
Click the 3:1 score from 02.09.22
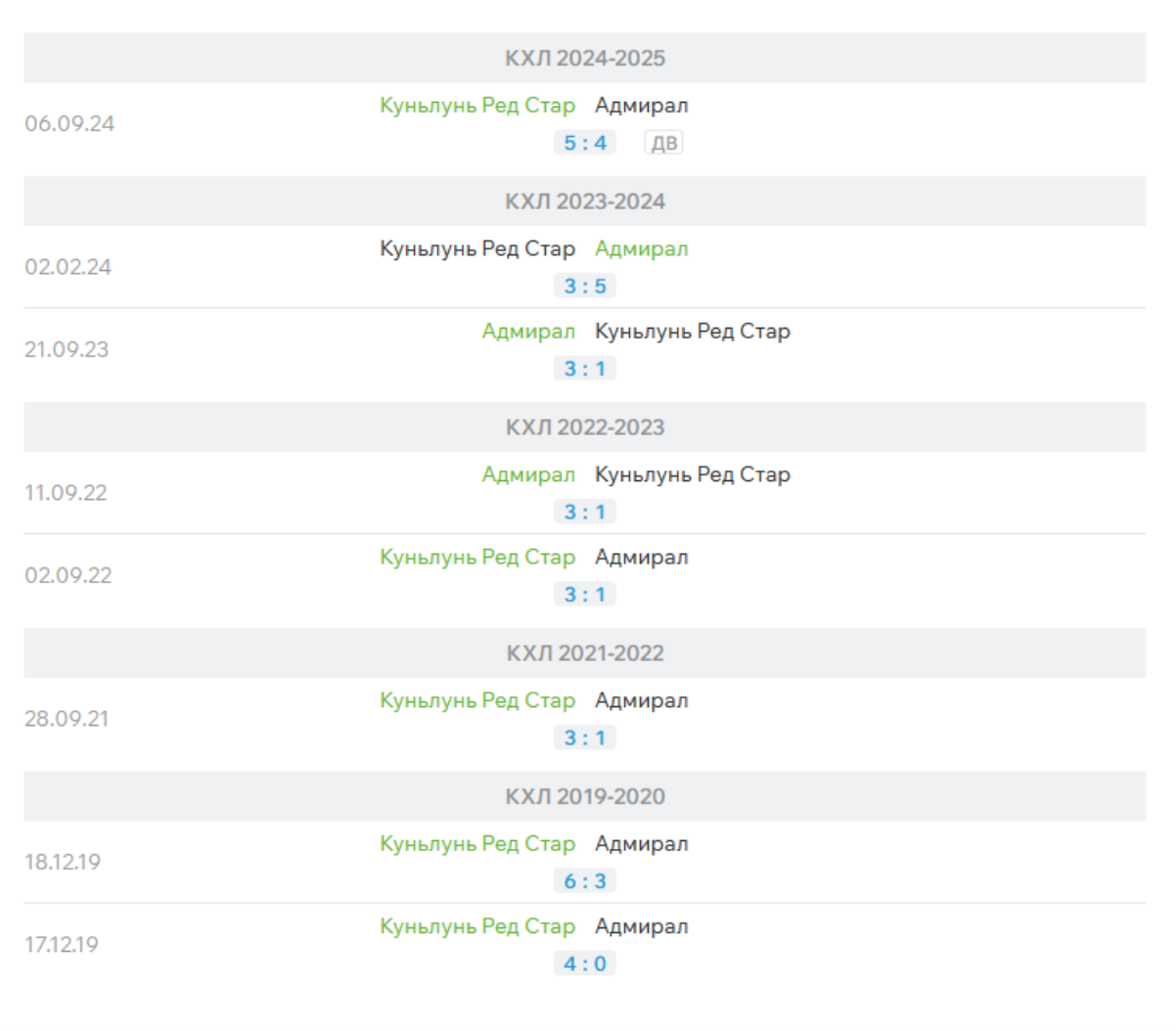pos(584,595)
